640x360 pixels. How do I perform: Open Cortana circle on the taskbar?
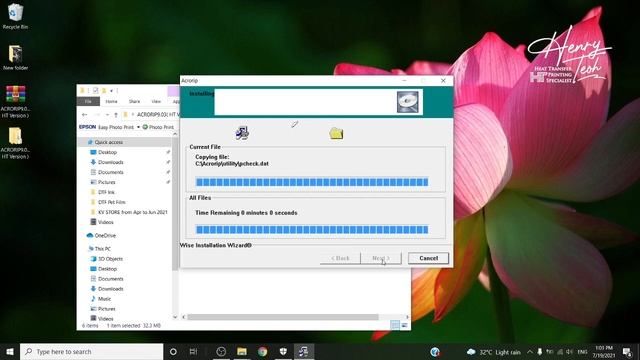(x=173, y=351)
